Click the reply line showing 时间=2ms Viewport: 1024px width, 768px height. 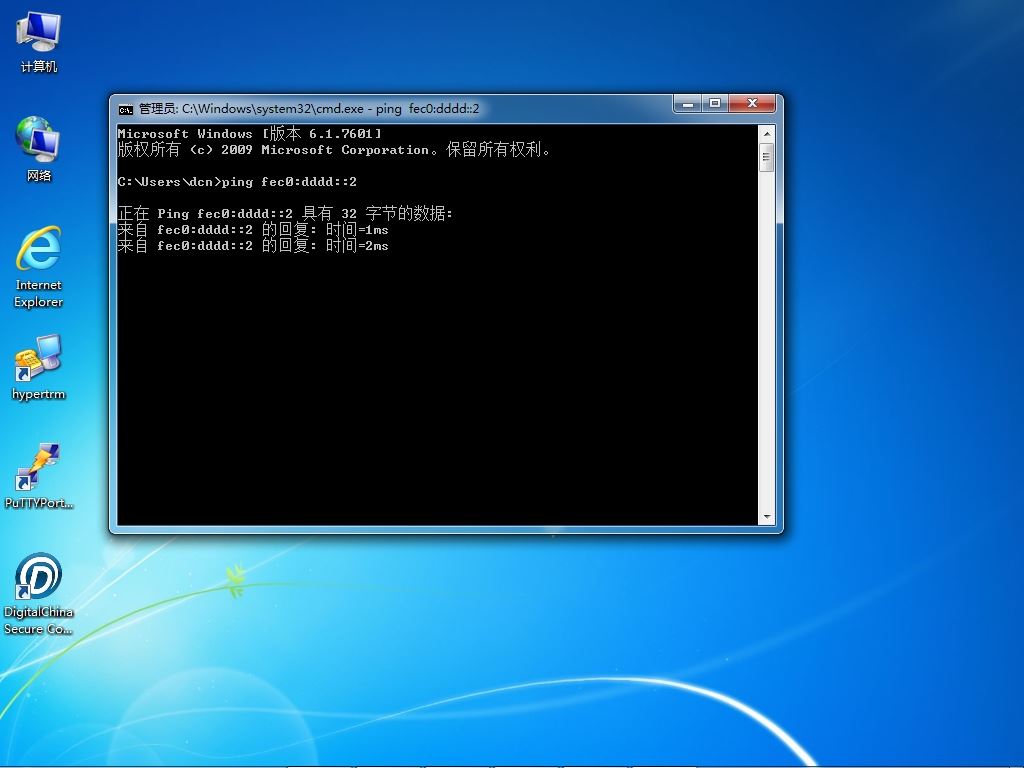253,246
